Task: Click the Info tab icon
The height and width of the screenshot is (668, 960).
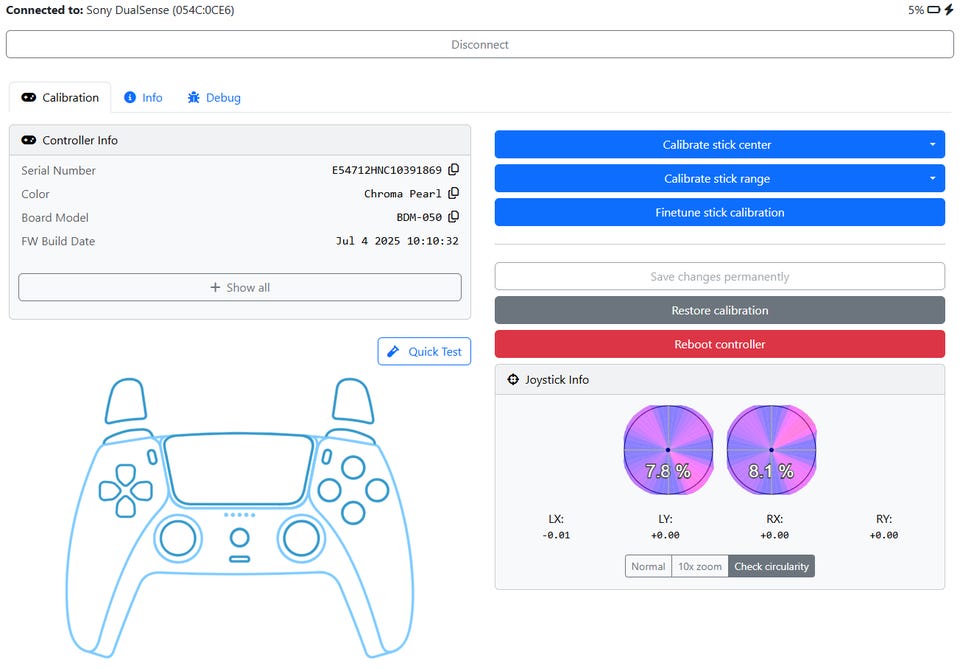Action: pos(130,97)
